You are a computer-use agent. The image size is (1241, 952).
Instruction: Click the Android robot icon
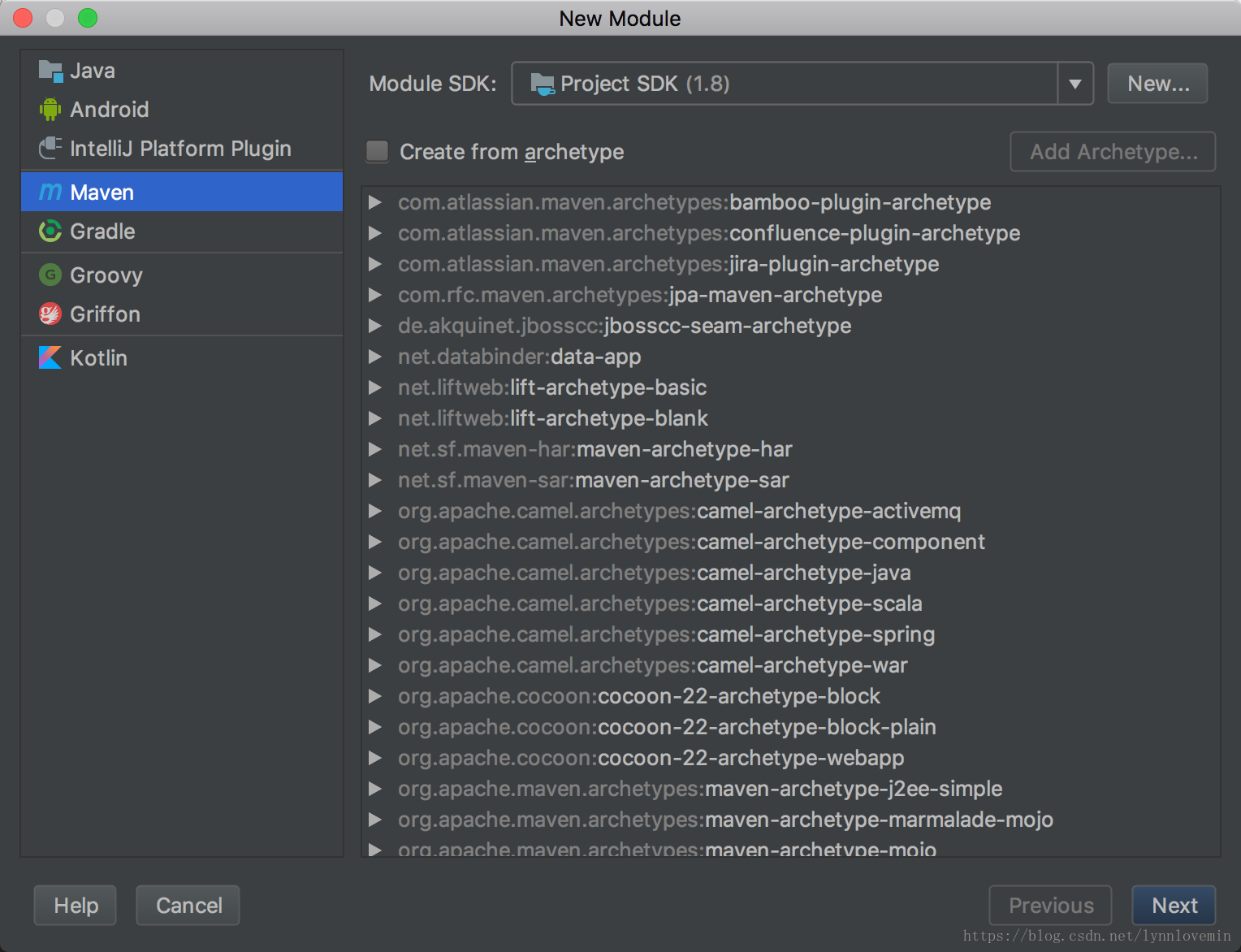50,109
